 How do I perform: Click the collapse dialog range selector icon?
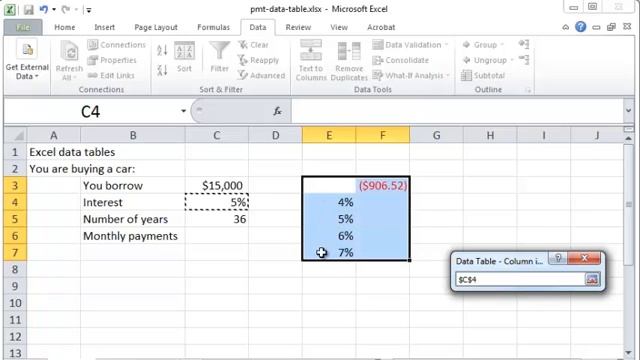tap(592, 280)
